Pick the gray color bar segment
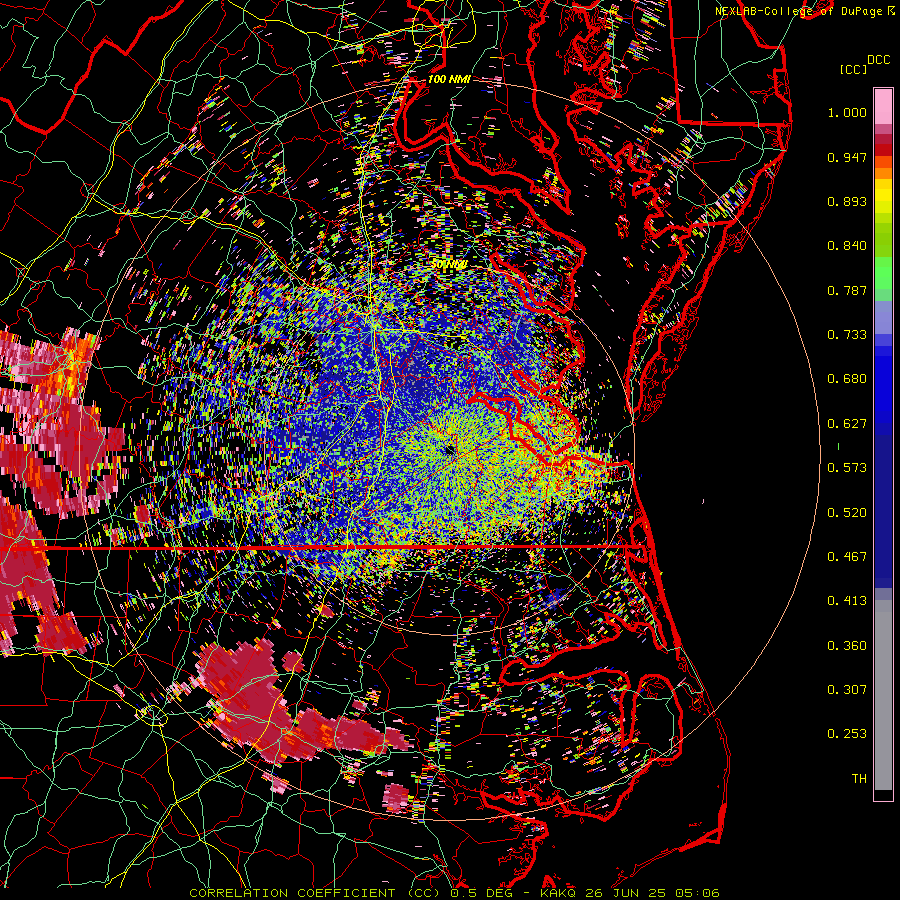This screenshot has width=900, height=900. (x=883, y=695)
